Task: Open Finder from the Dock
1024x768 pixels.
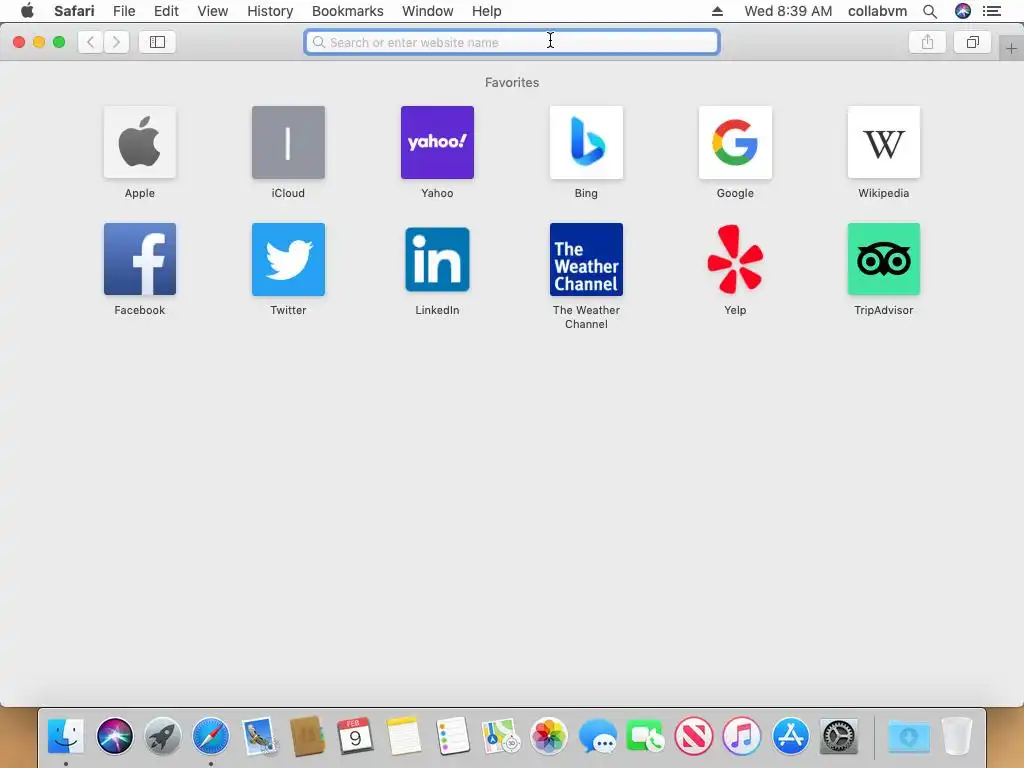Action: click(x=66, y=736)
